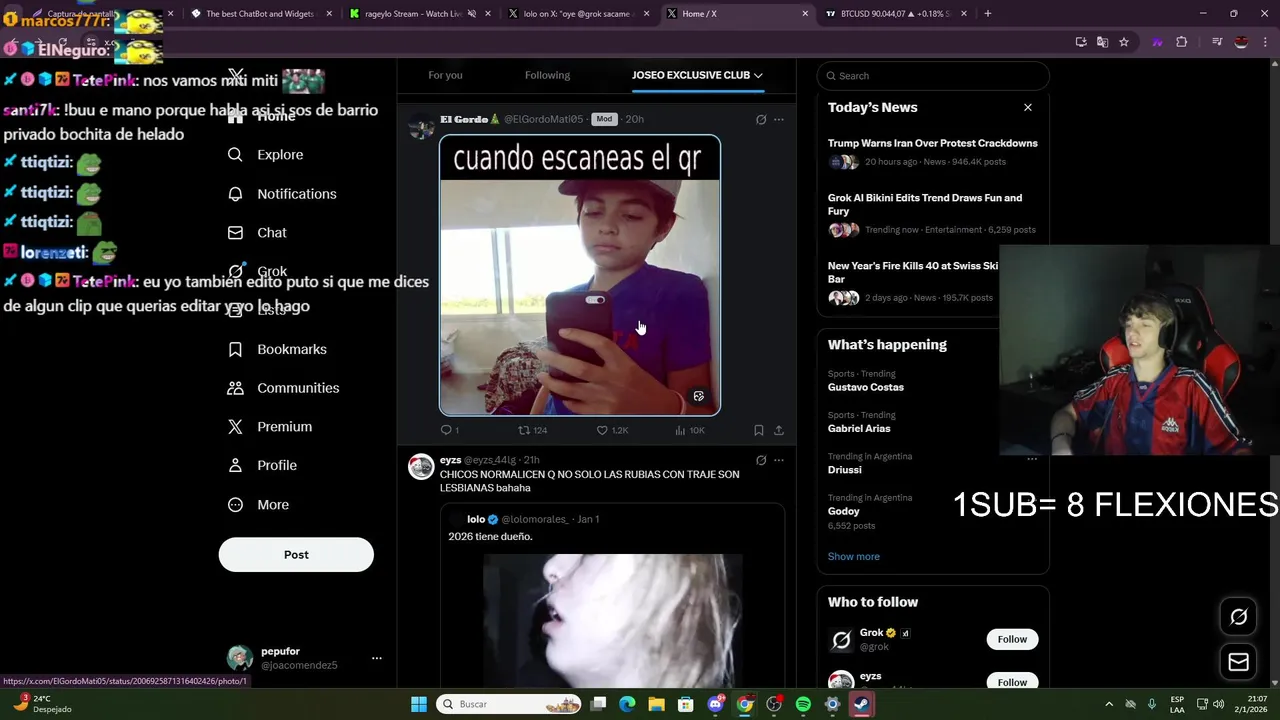Click the white Post button
Viewport: 1280px width, 720px height.
[x=296, y=555]
